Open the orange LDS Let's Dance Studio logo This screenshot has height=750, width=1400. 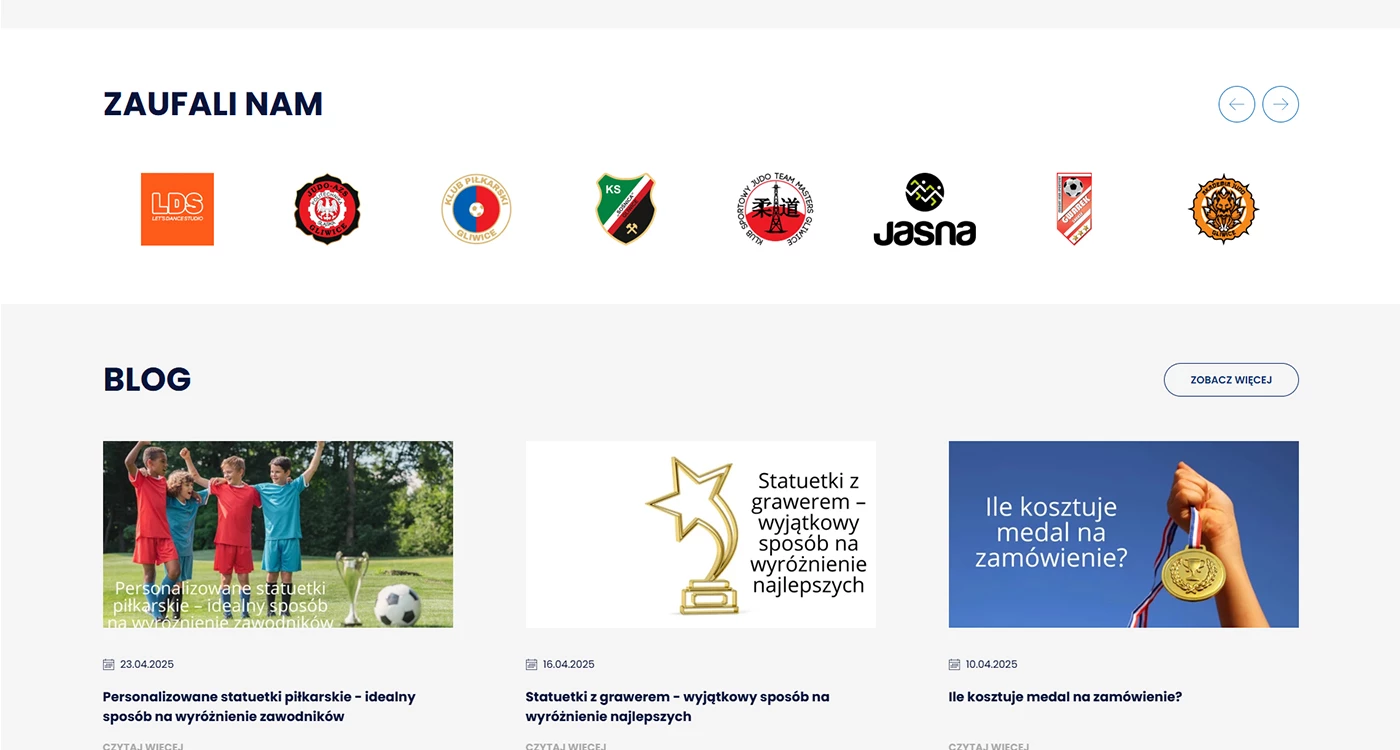pyautogui.click(x=177, y=209)
